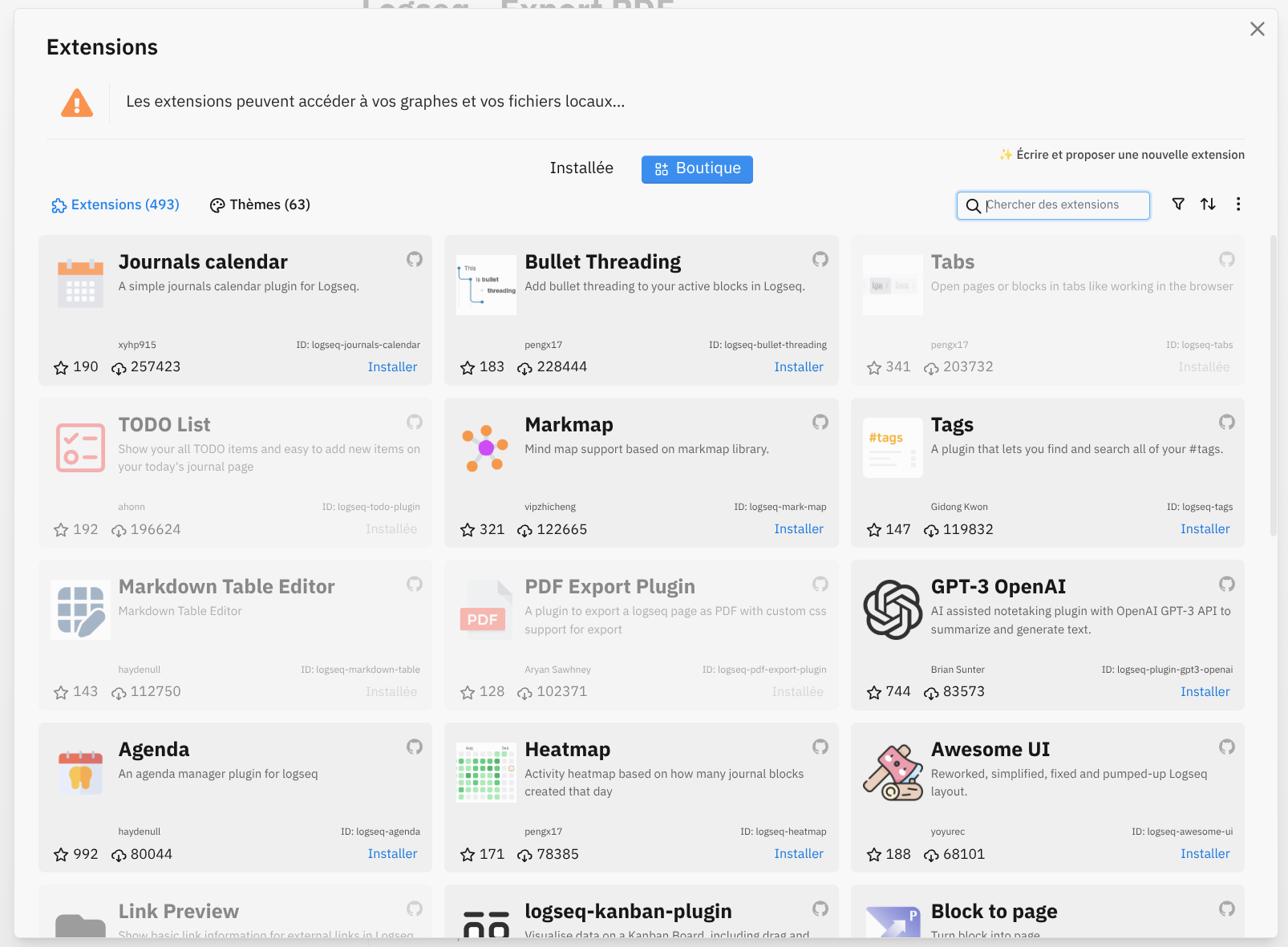
Task: Click the 'logseq-kanban-plugin' title
Action: point(628,912)
